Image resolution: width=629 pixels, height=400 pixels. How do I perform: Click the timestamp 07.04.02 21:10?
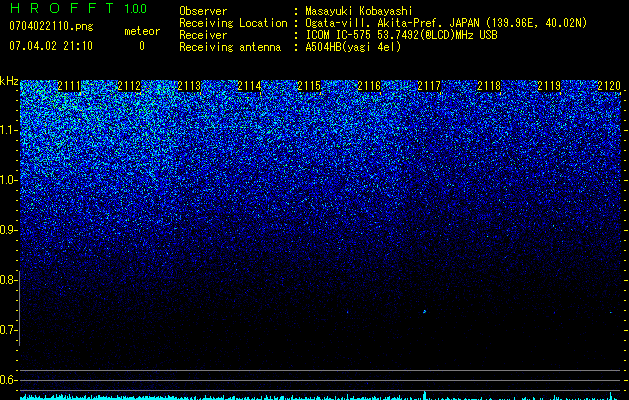(51, 45)
